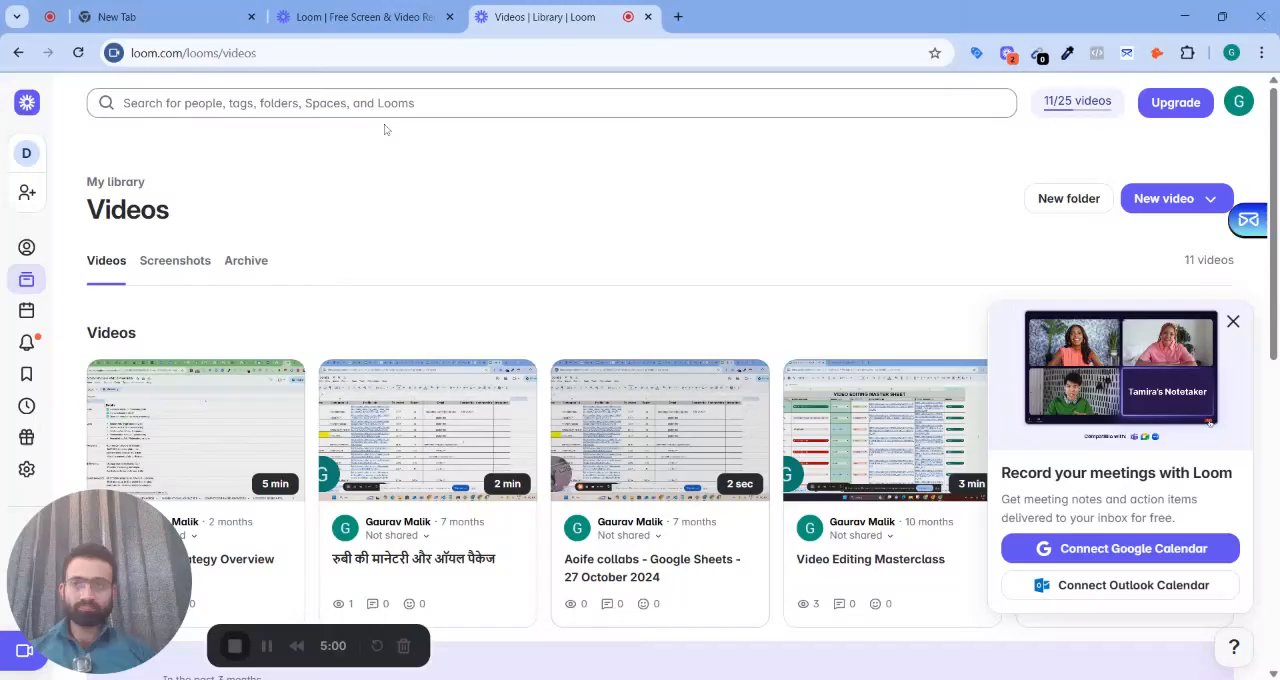The height and width of the screenshot is (680, 1280).
Task: Click the code brackets extension icon
Action: [1097, 53]
